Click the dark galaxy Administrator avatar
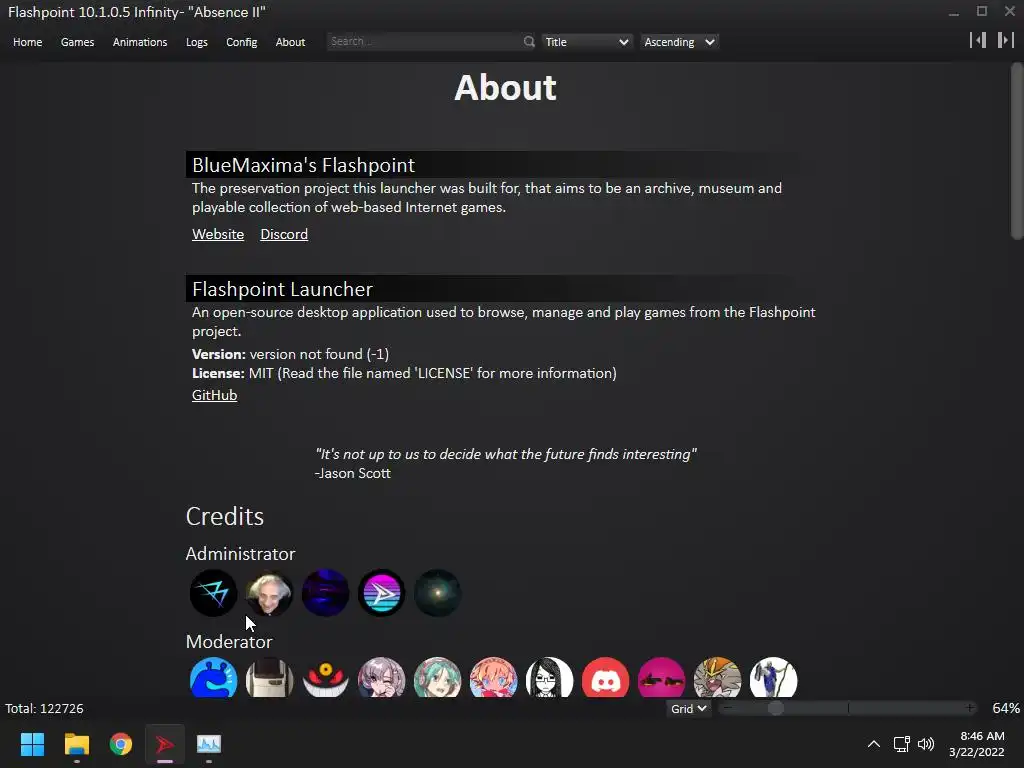This screenshot has height=768, width=1024. [438, 593]
